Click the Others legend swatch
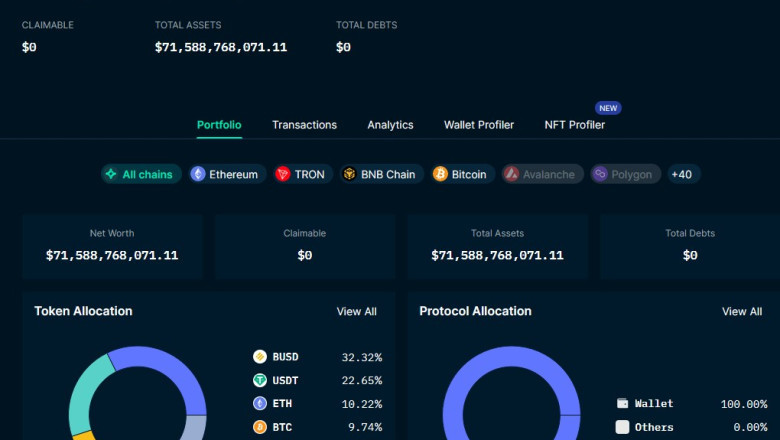 click(x=622, y=427)
